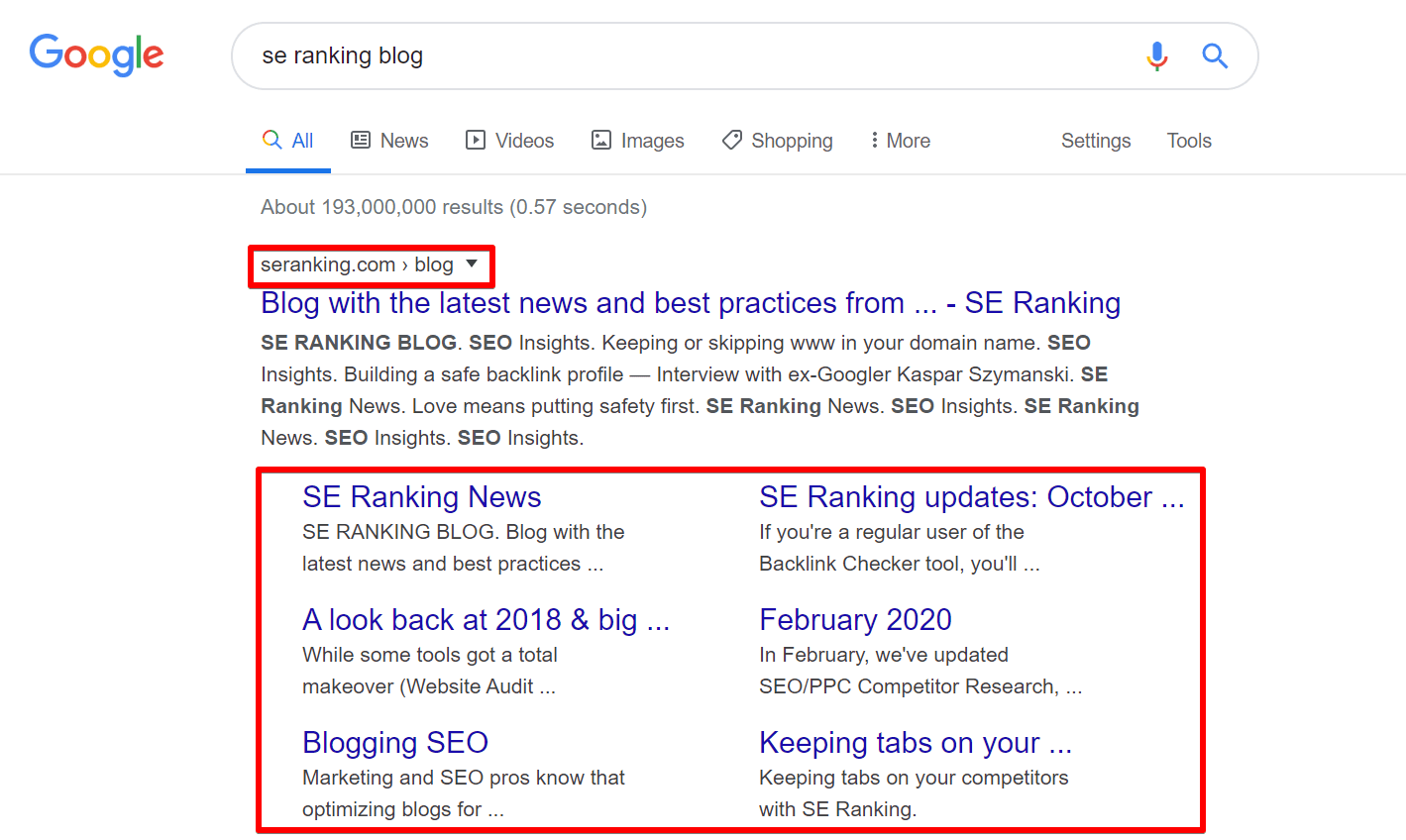Viewport: 1406px width, 840px height.
Task: Switch to the News tab
Action: [389, 141]
